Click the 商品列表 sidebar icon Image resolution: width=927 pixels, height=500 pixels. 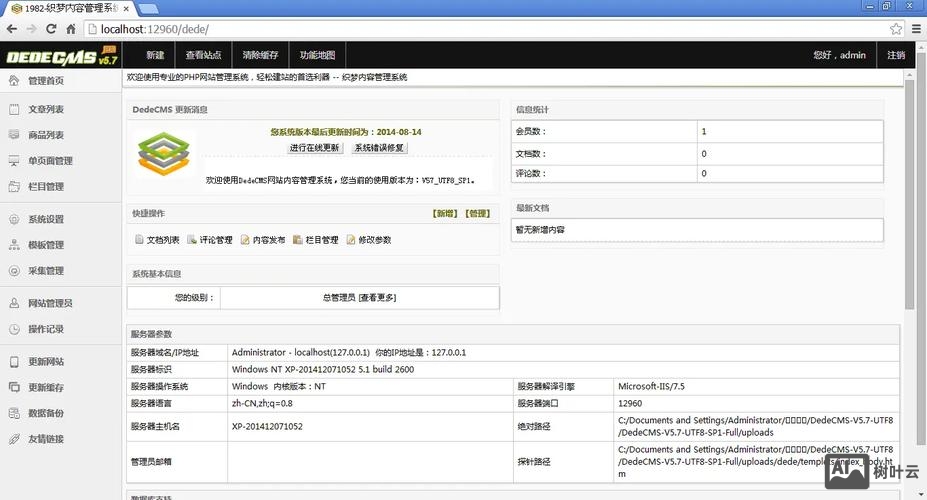pos(14,135)
